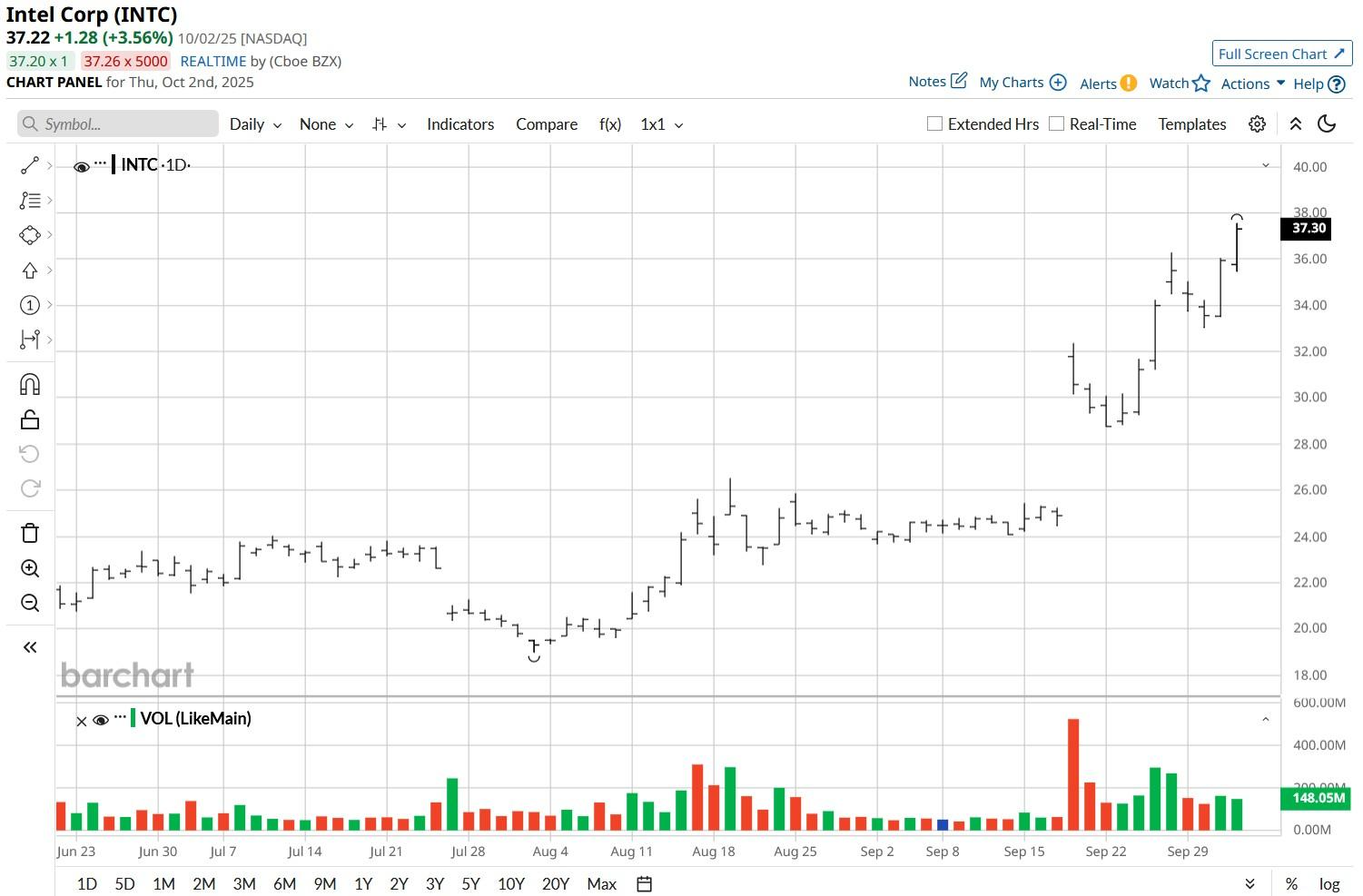Select the 1Y time range

363,884
